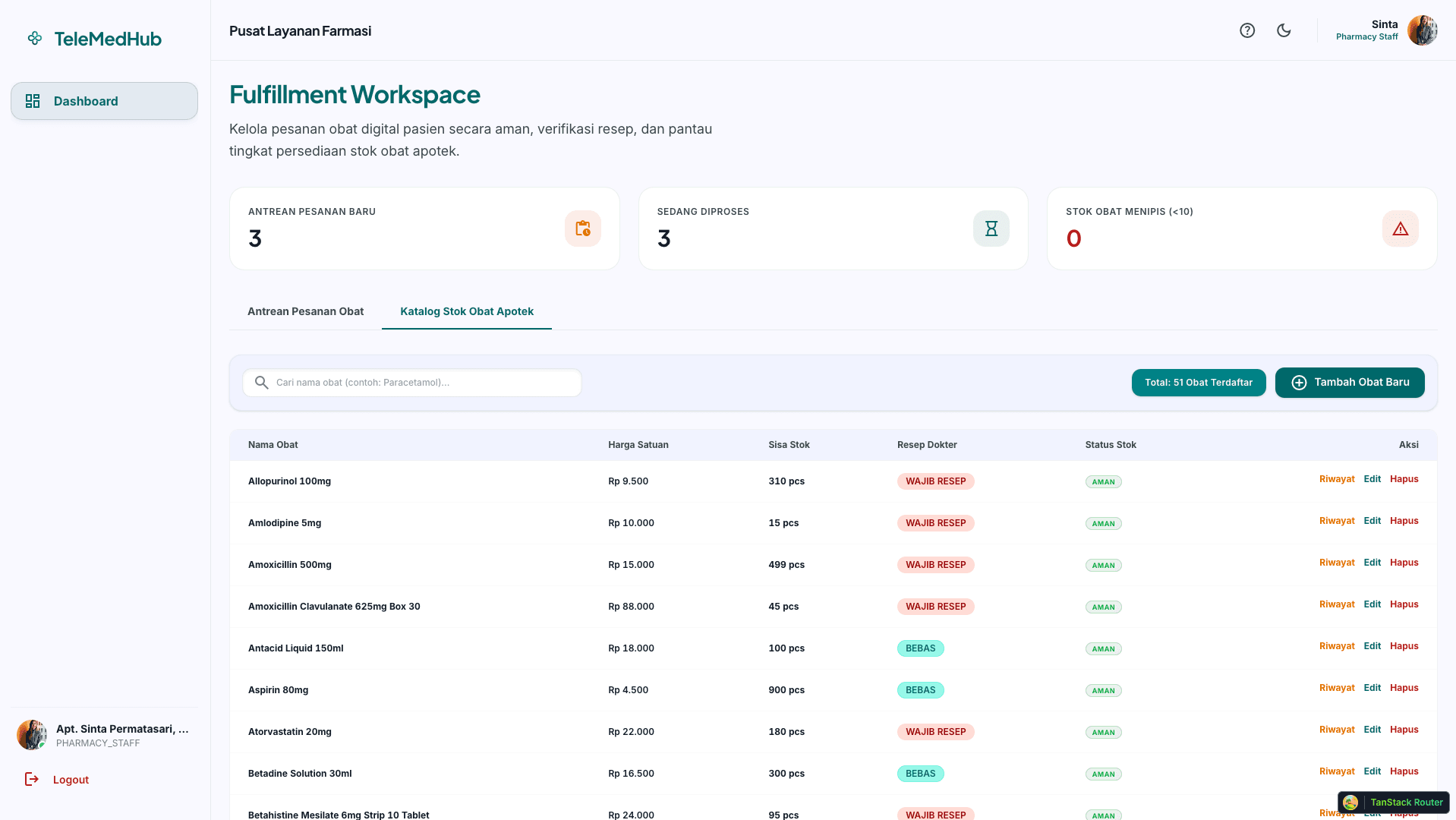Open Riwayat for Allopurinol 100mg
Image resolution: width=1456 pixels, height=820 pixels.
[1337, 479]
